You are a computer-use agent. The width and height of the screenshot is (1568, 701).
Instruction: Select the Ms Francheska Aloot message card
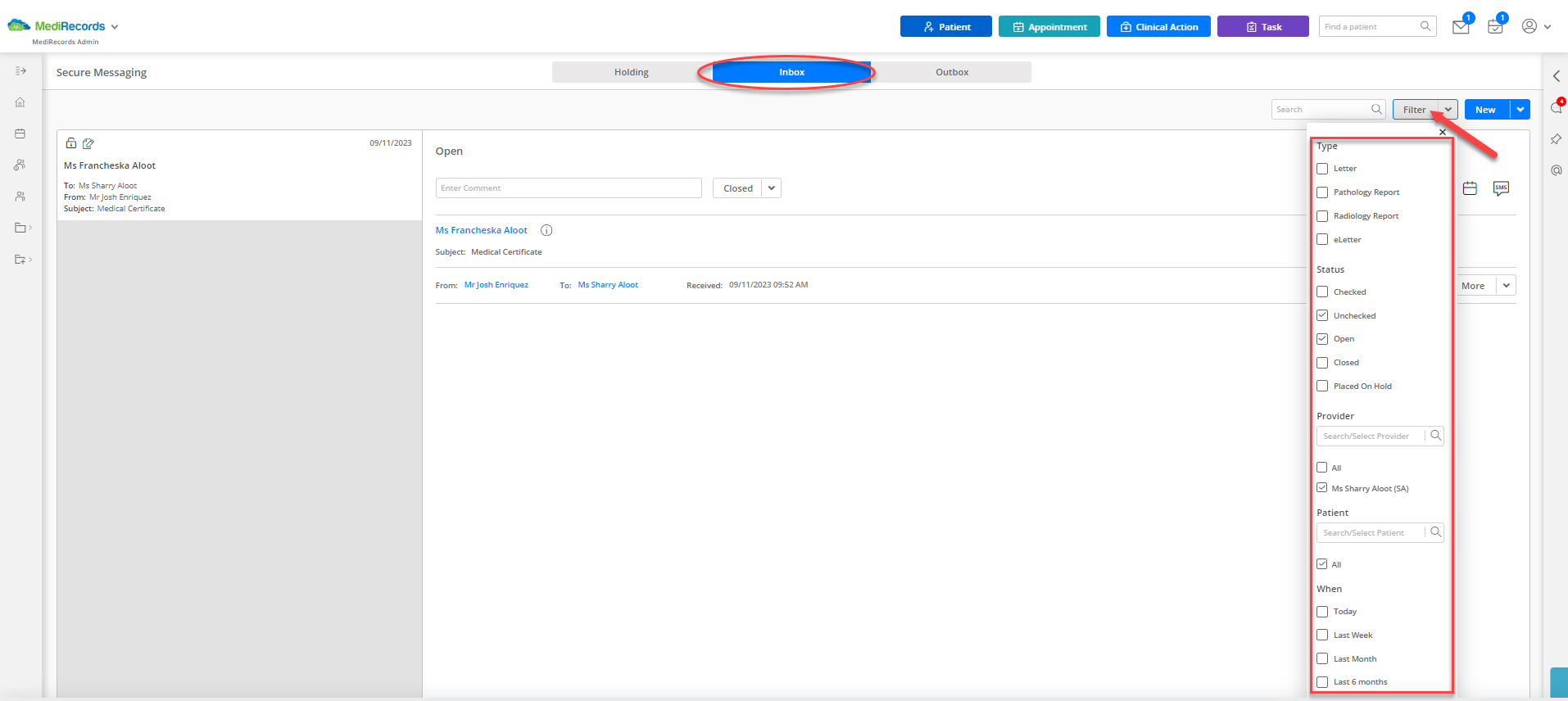[x=239, y=175]
